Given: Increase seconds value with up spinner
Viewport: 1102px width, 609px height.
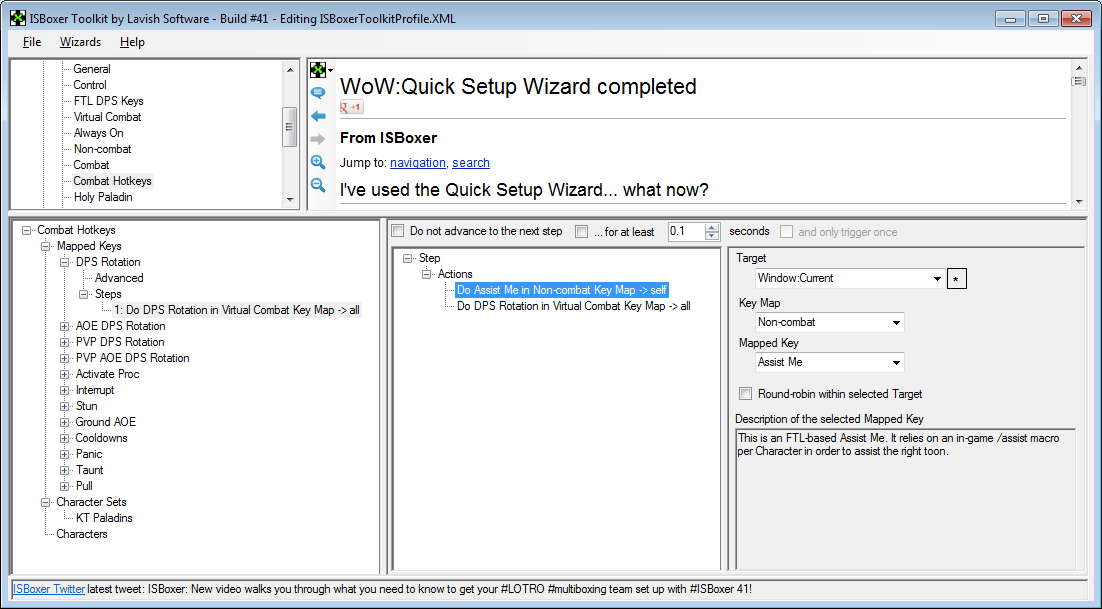Looking at the screenshot, I should click(712, 228).
